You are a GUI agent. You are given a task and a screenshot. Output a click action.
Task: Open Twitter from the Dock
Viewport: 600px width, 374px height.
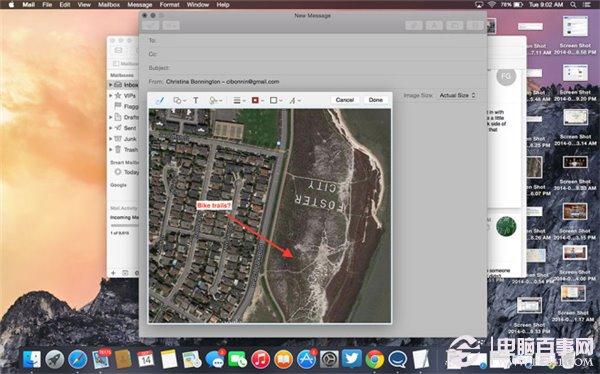click(x=352, y=359)
